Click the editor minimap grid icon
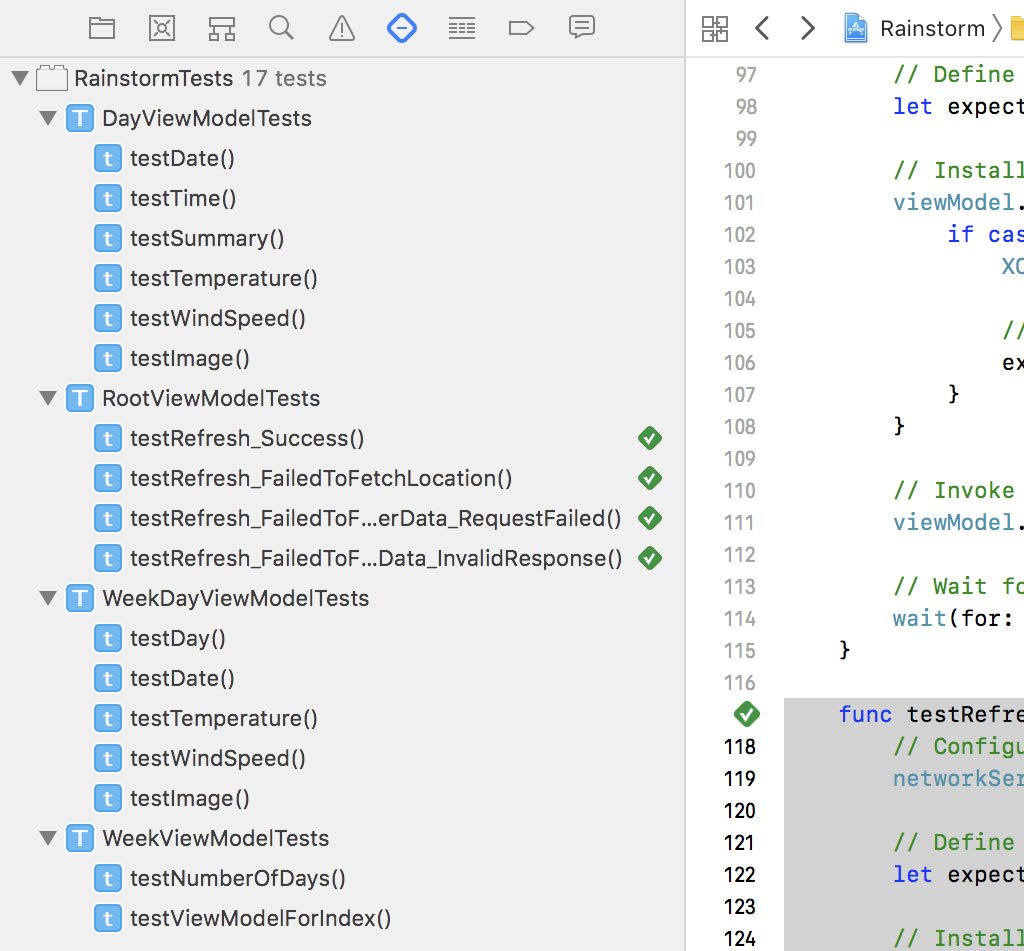This screenshot has width=1024, height=951. point(715,28)
